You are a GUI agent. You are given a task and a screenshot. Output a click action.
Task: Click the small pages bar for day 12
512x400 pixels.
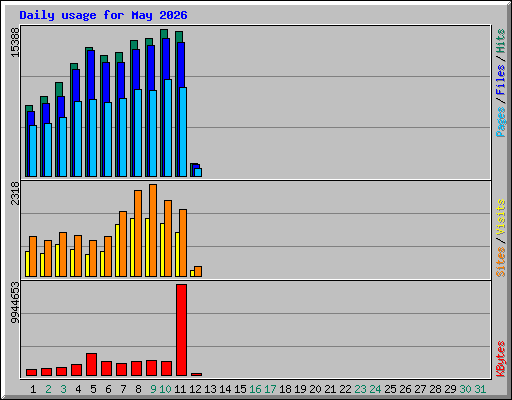[198, 172]
